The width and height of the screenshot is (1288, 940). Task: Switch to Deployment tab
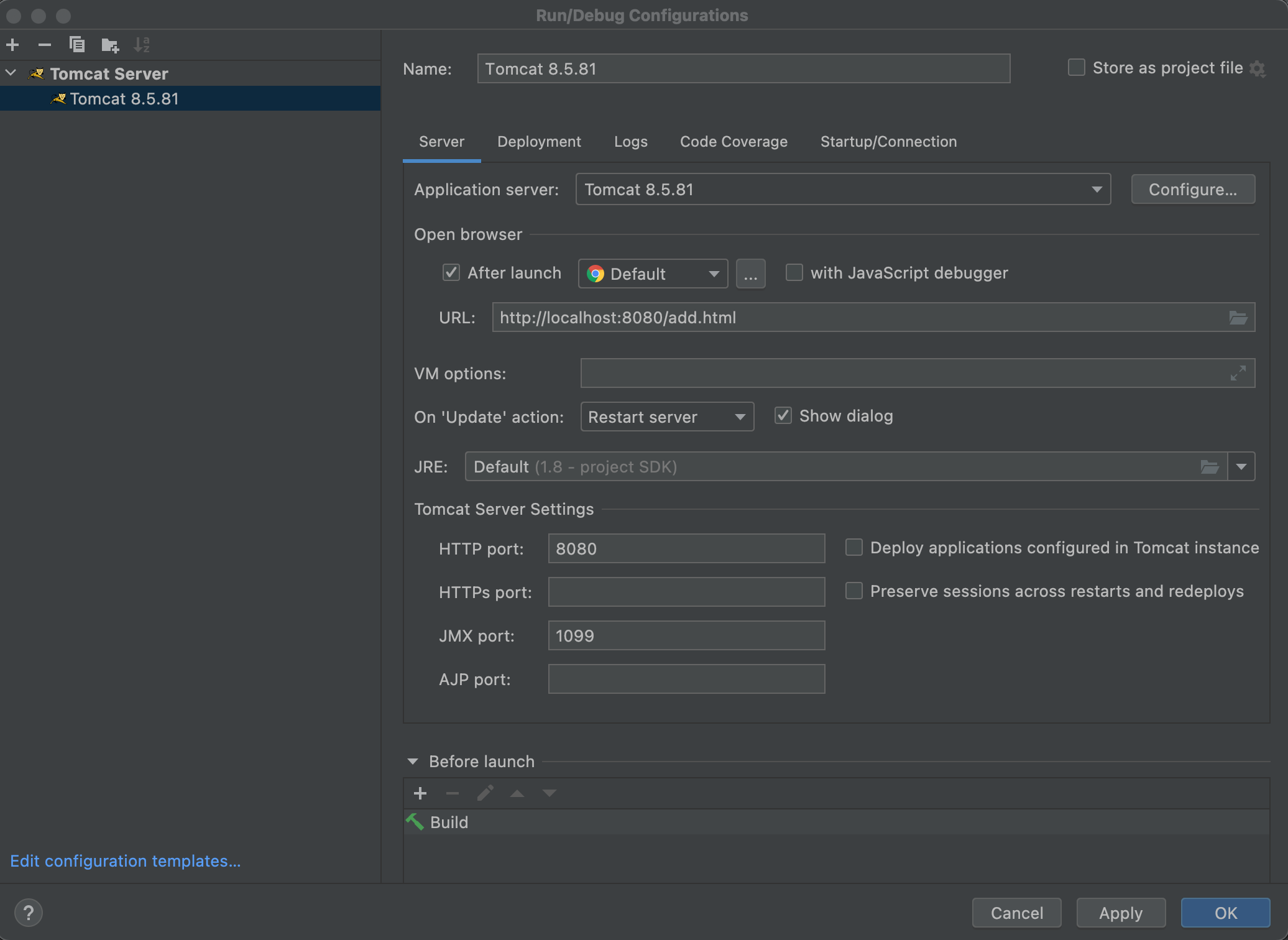539,142
